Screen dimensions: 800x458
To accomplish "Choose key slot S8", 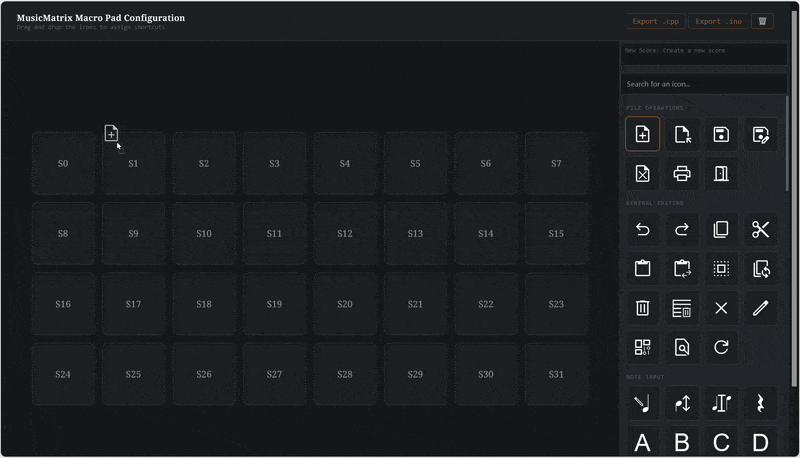I will click(x=63, y=234).
